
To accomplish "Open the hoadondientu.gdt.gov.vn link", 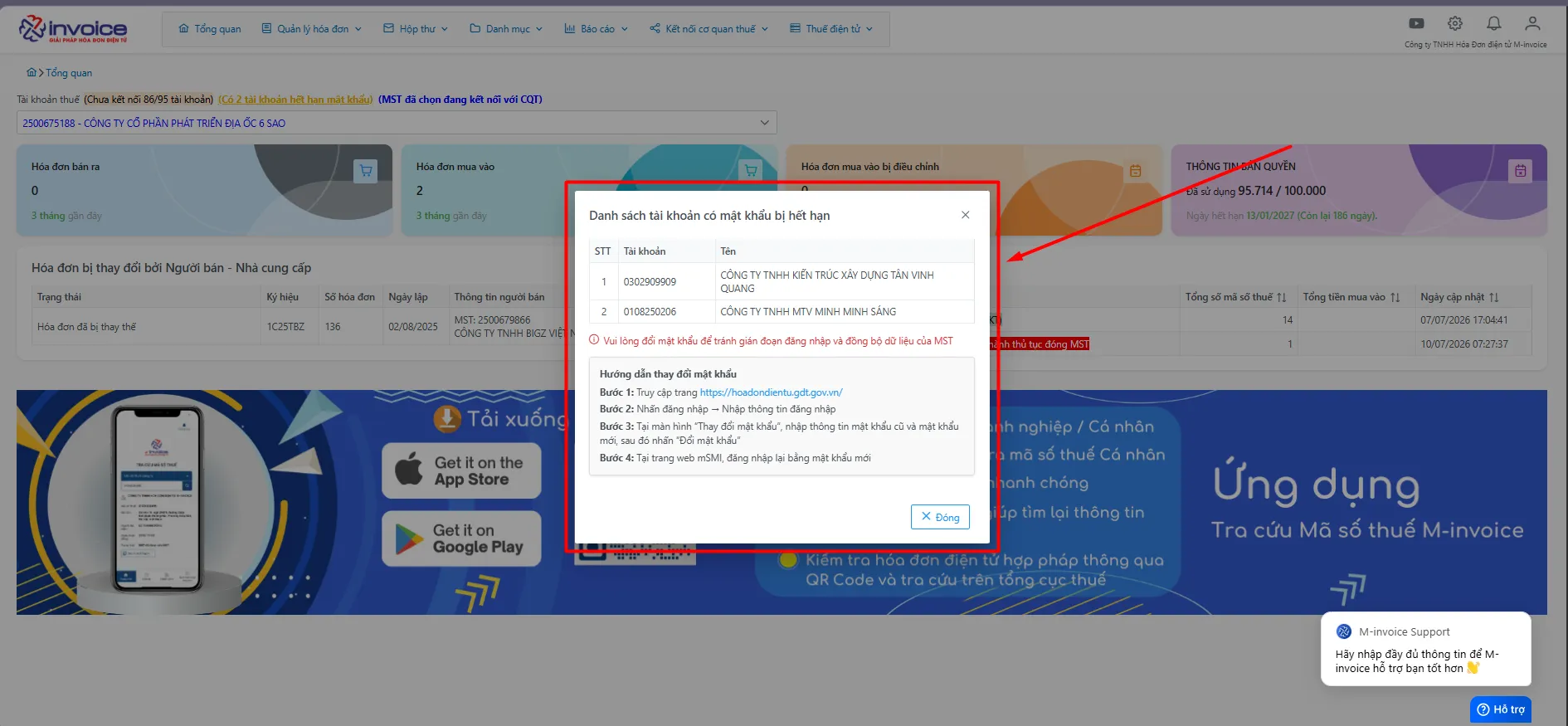I will coord(771,392).
